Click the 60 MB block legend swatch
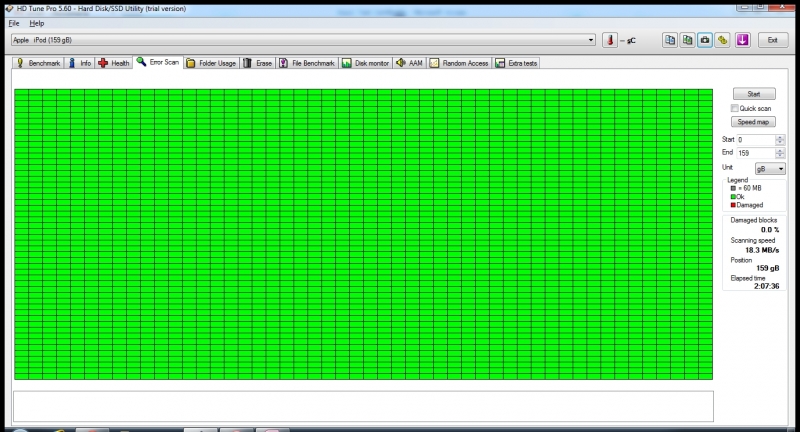 click(733, 188)
